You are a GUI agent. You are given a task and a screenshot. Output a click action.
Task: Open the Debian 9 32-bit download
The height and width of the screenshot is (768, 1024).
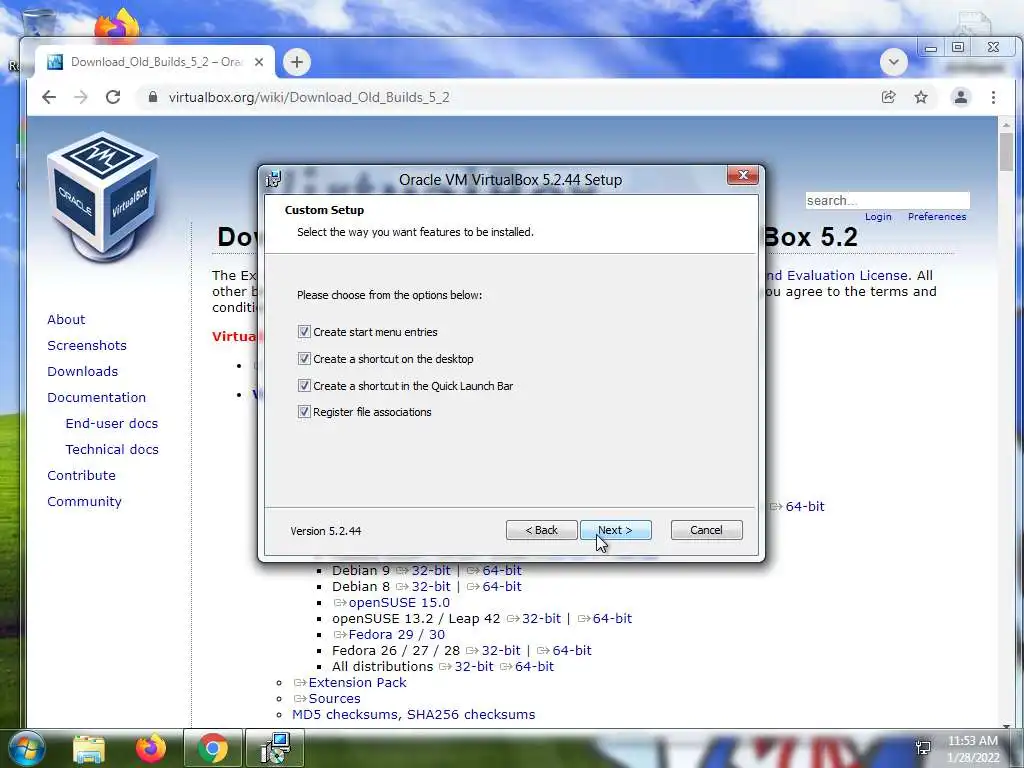(431, 571)
